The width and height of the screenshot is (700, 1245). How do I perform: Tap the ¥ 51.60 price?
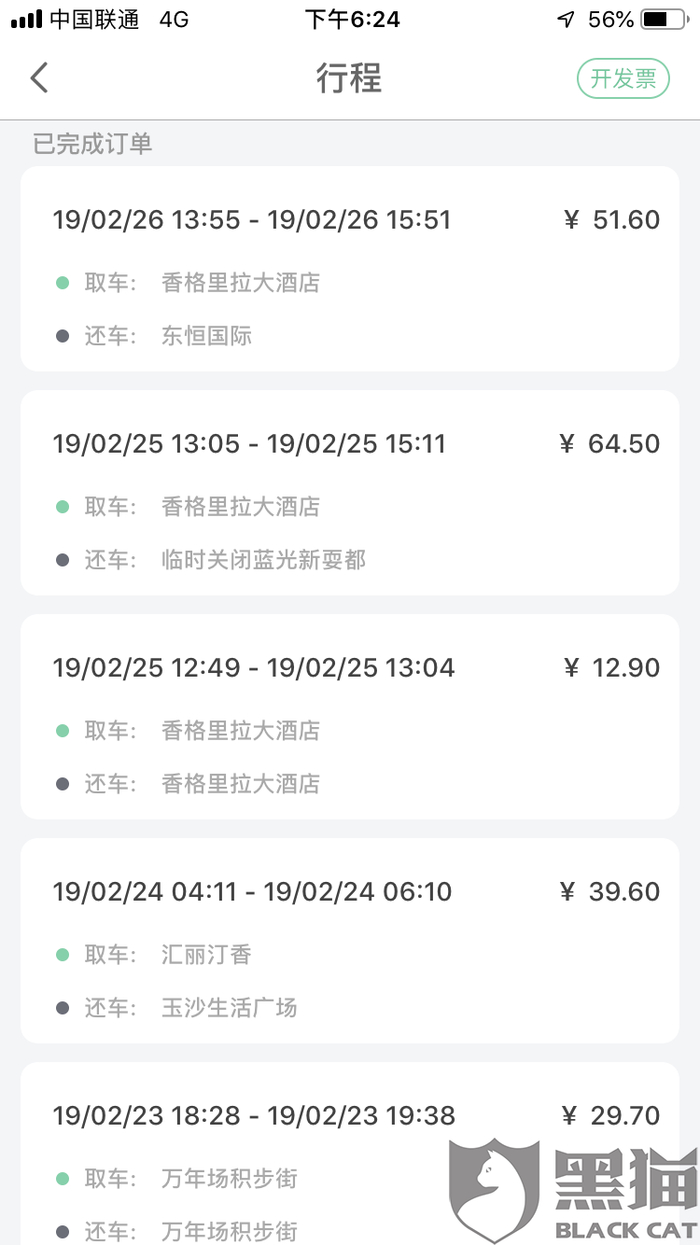tap(611, 220)
